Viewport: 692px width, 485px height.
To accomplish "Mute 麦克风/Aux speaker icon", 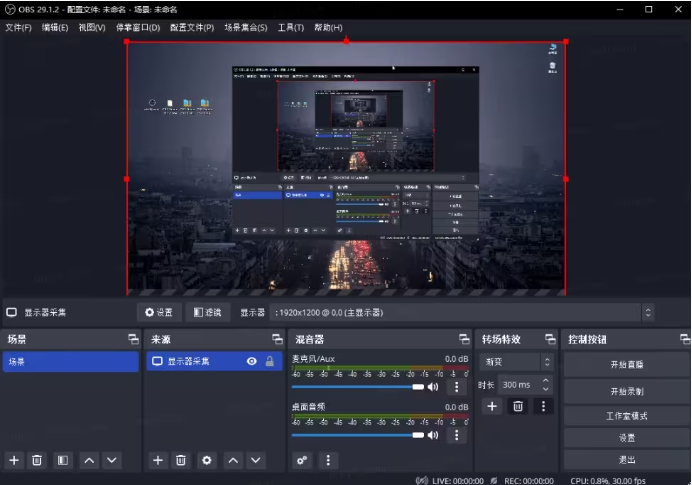I will pos(433,387).
